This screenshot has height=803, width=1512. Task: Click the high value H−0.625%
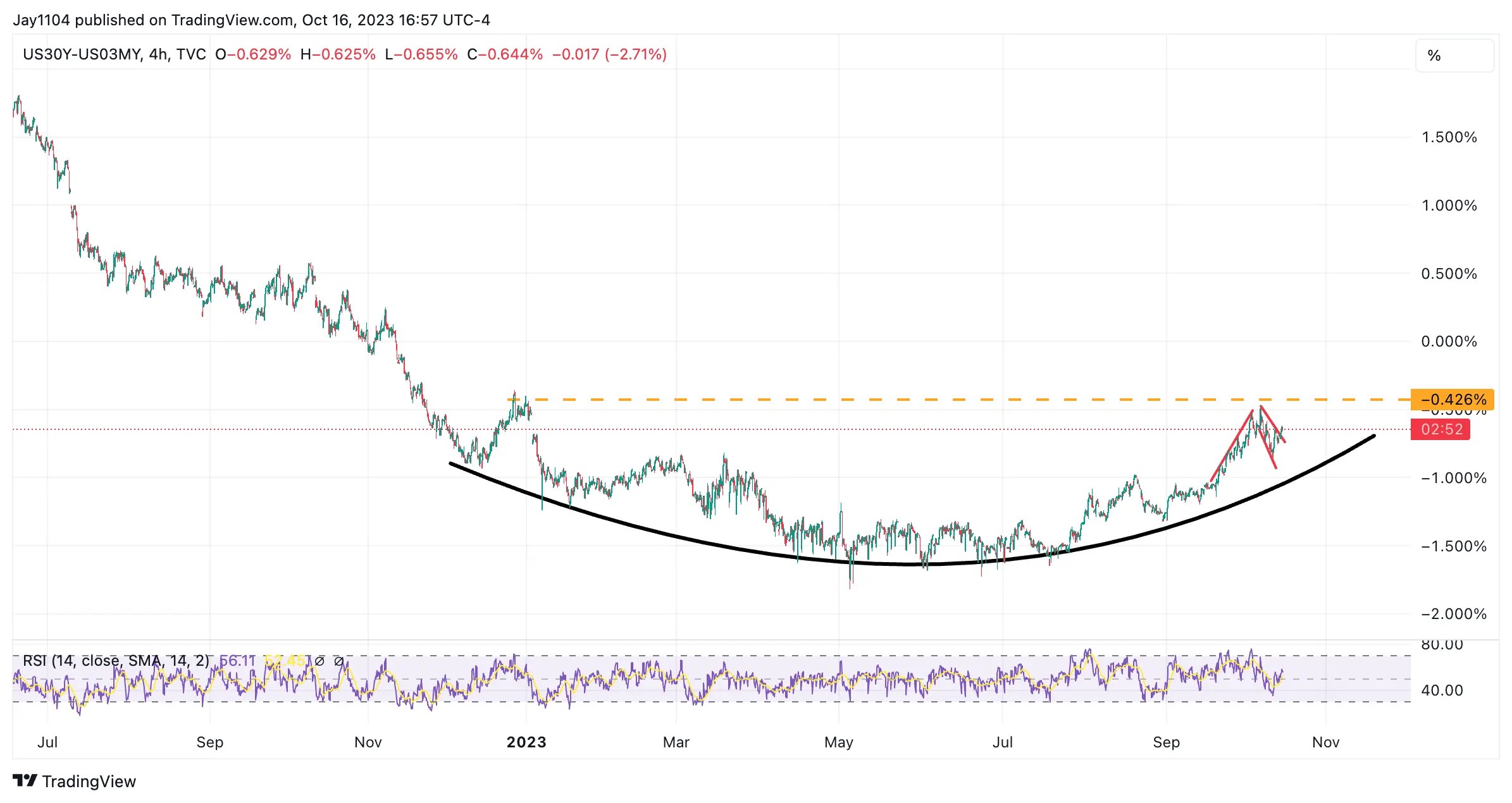point(338,54)
